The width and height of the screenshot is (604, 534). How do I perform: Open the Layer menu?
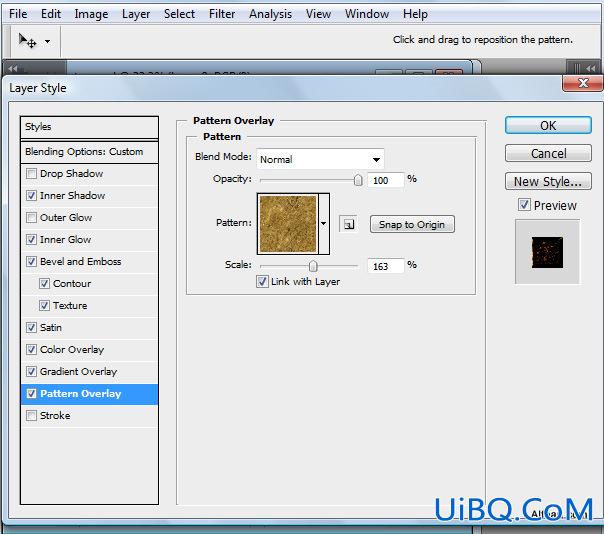pos(136,14)
